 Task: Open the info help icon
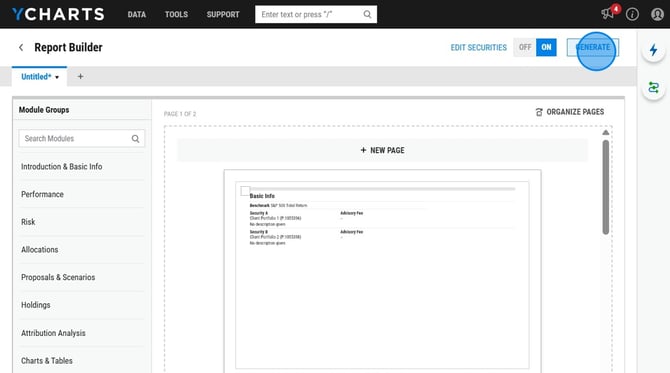coord(632,14)
